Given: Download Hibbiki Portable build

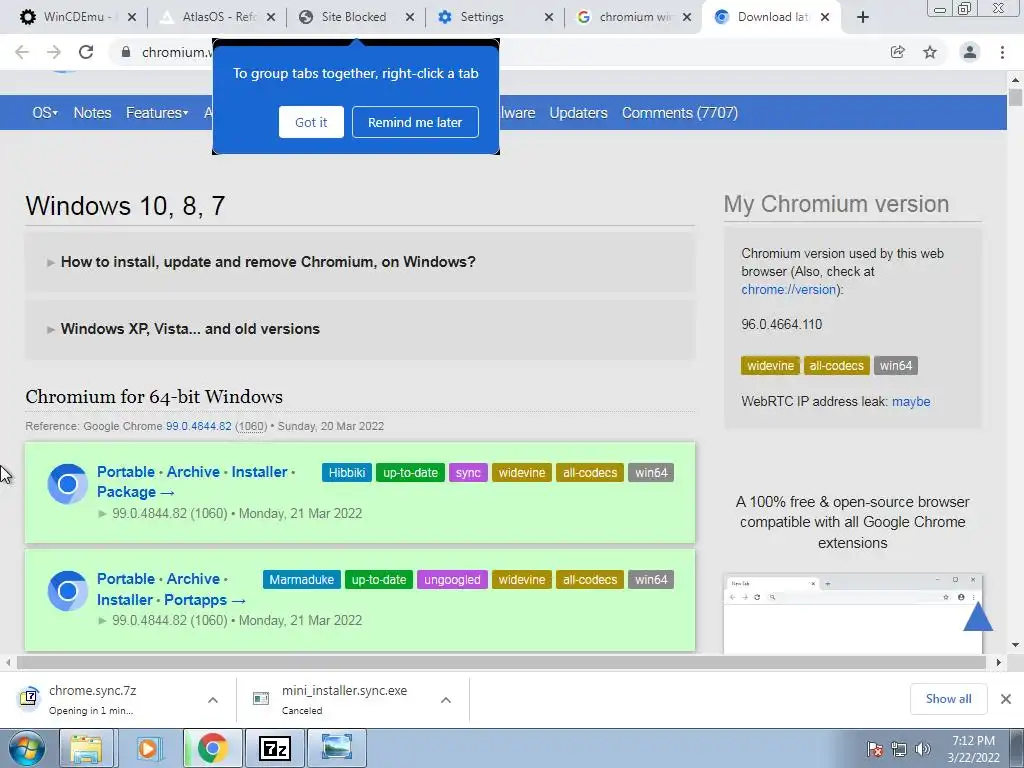Looking at the screenshot, I should point(126,472).
